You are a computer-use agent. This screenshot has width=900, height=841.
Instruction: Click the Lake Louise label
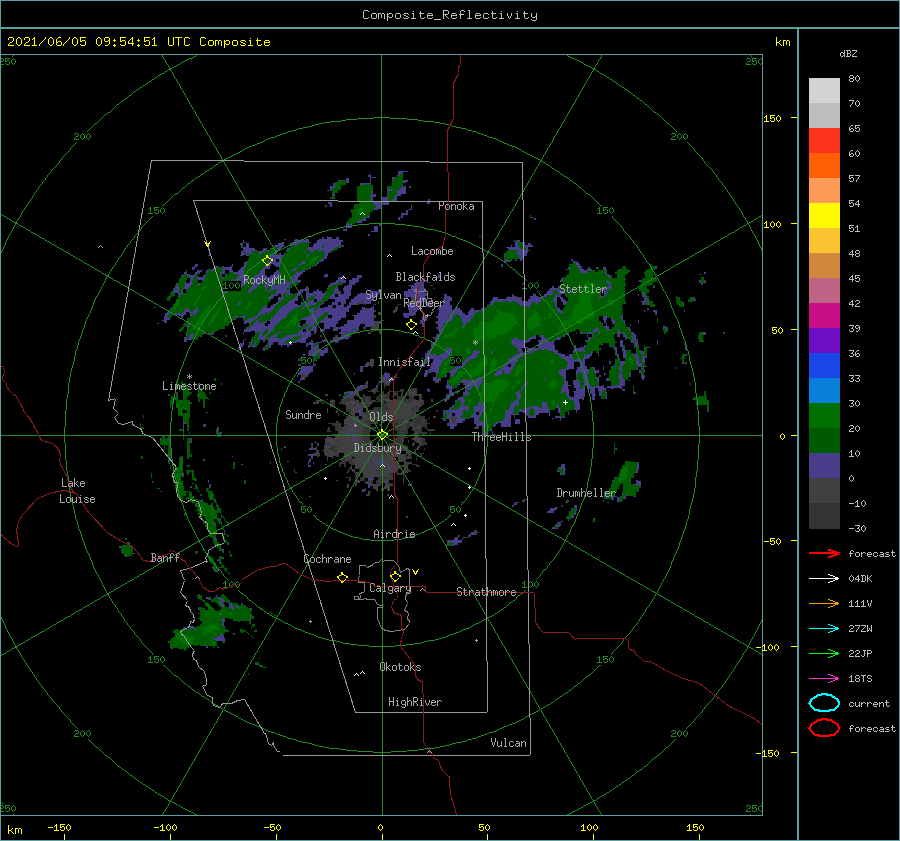pyautogui.click(x=77, y=491)
